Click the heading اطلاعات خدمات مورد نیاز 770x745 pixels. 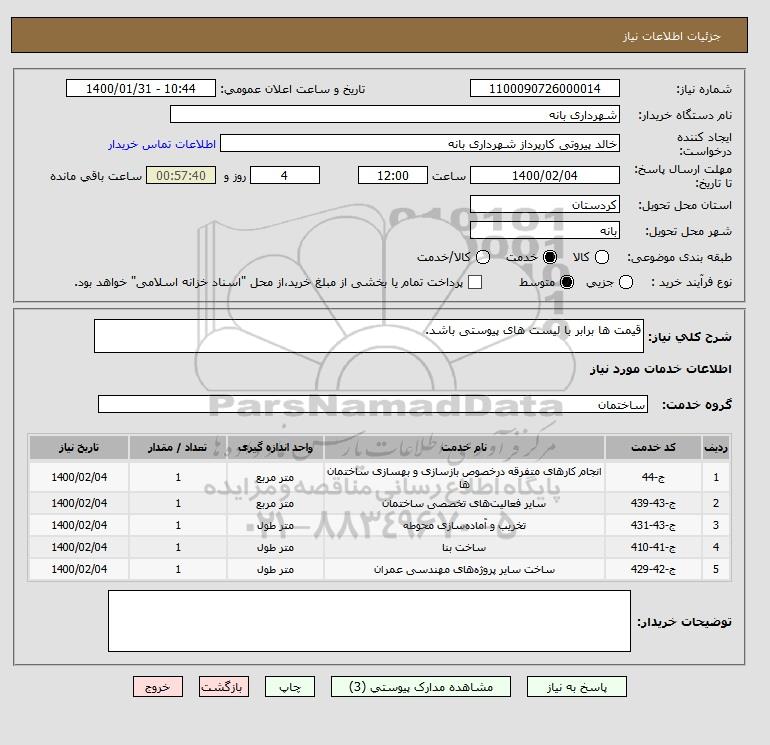pyautogui.click(x=660, y=369)
